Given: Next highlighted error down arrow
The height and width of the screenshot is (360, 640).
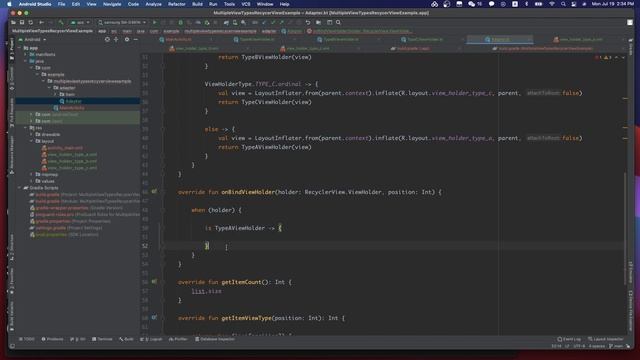Looking at the screenshot, I should (x=623, y=58).
